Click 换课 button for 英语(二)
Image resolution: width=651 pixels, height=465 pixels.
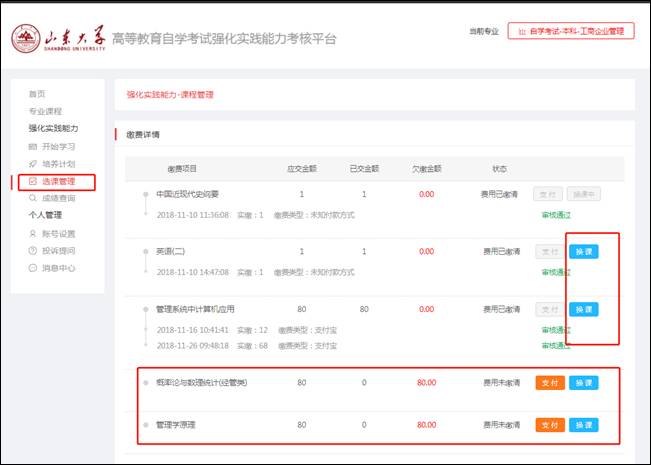point(583,252)
